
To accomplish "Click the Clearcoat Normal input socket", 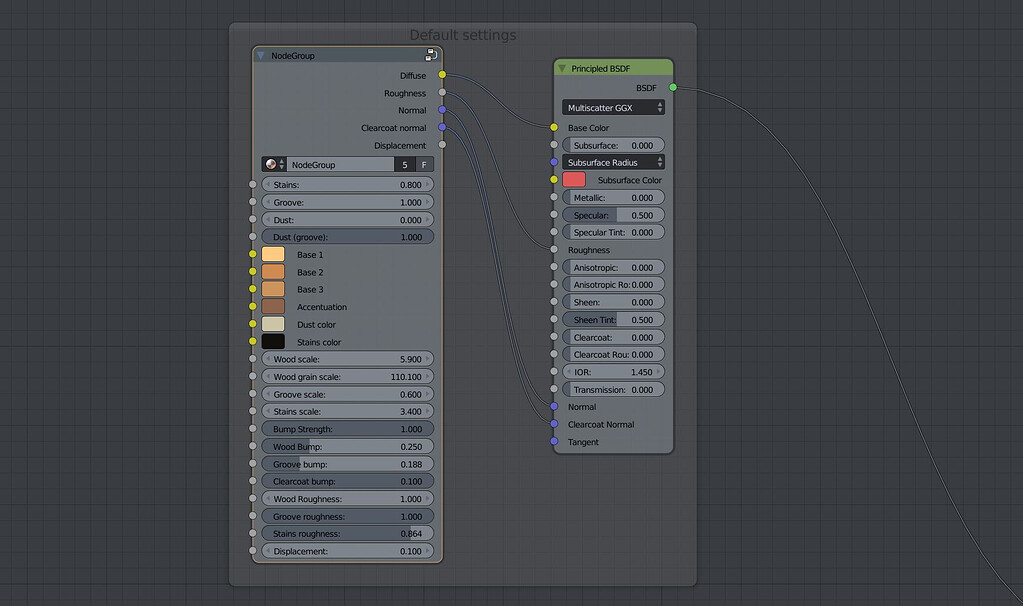I will click(x=554, y=423).
